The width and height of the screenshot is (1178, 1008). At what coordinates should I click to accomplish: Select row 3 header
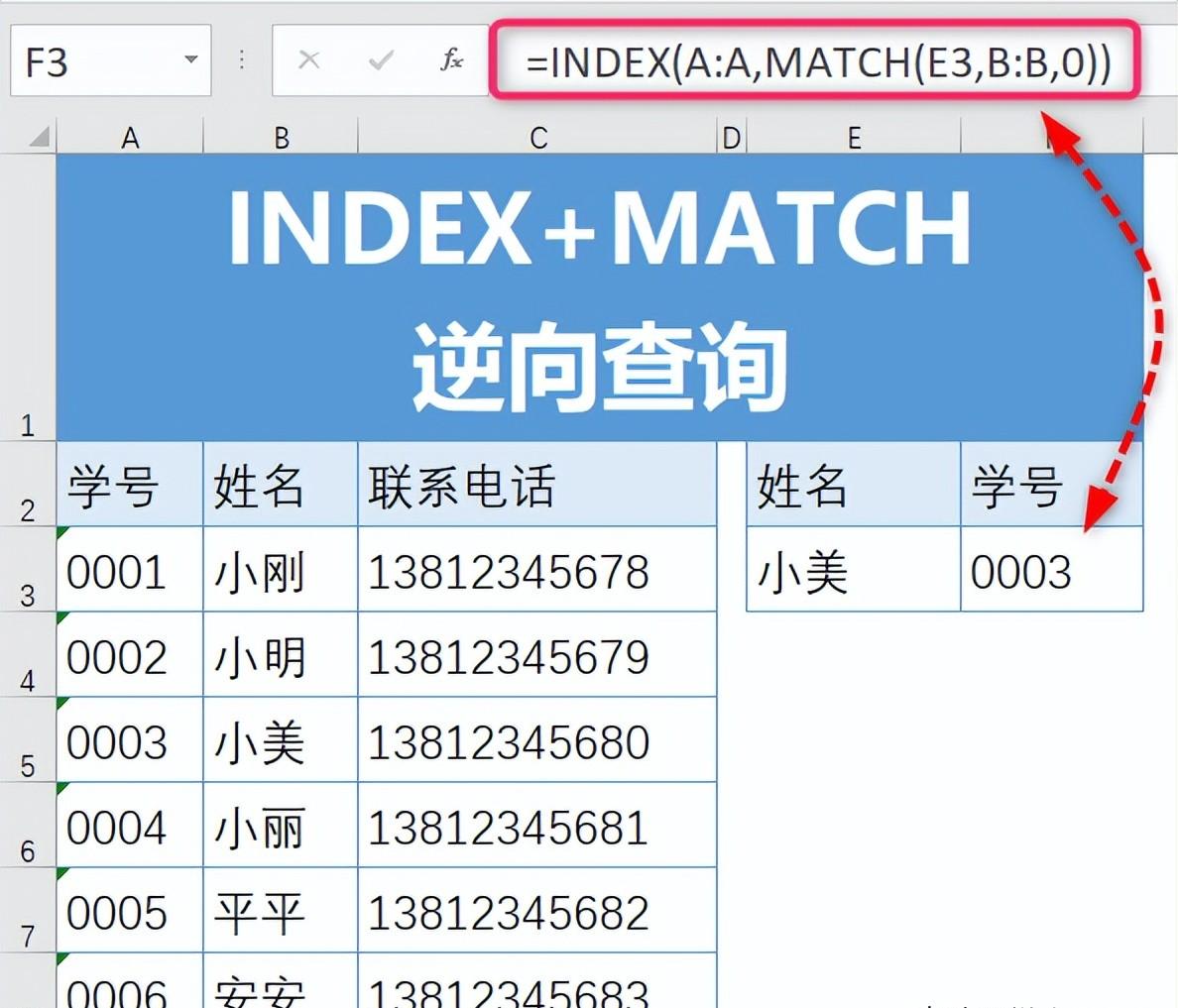tap(28, 569)
